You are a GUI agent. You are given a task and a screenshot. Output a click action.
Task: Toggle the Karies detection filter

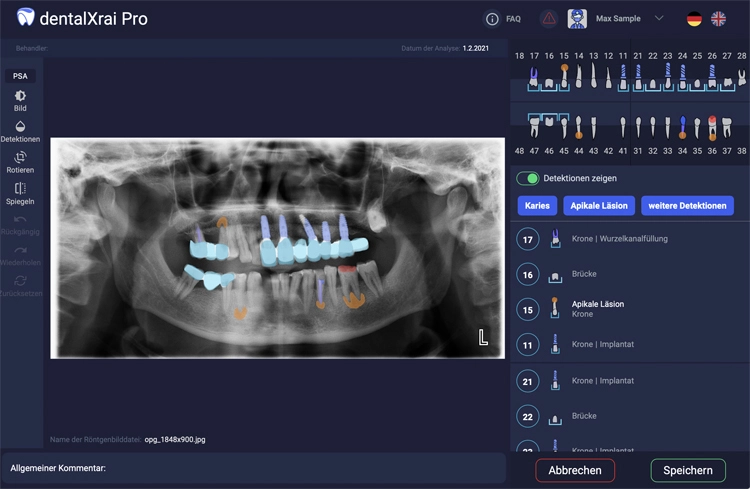tap(537, 206)
